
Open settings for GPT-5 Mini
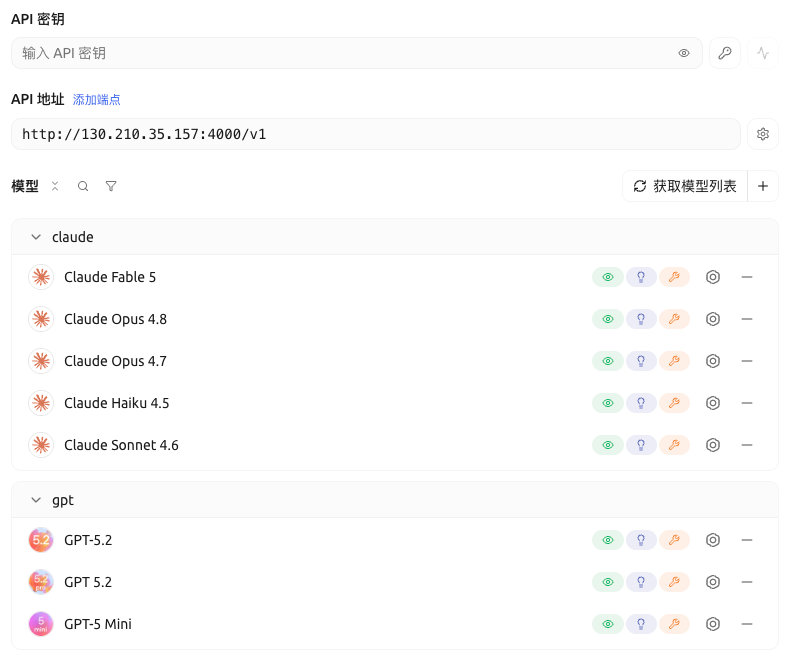(x=712, y=624)
